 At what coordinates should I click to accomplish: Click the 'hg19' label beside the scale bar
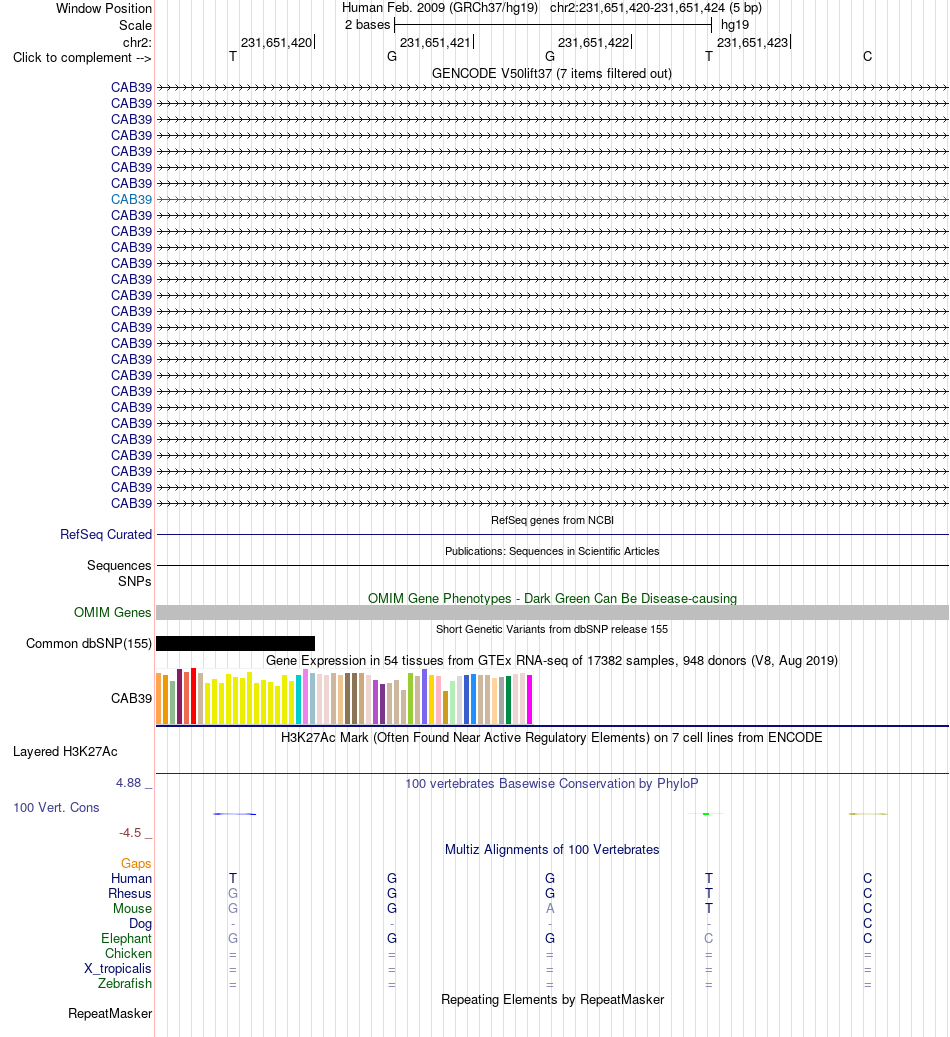735,25
